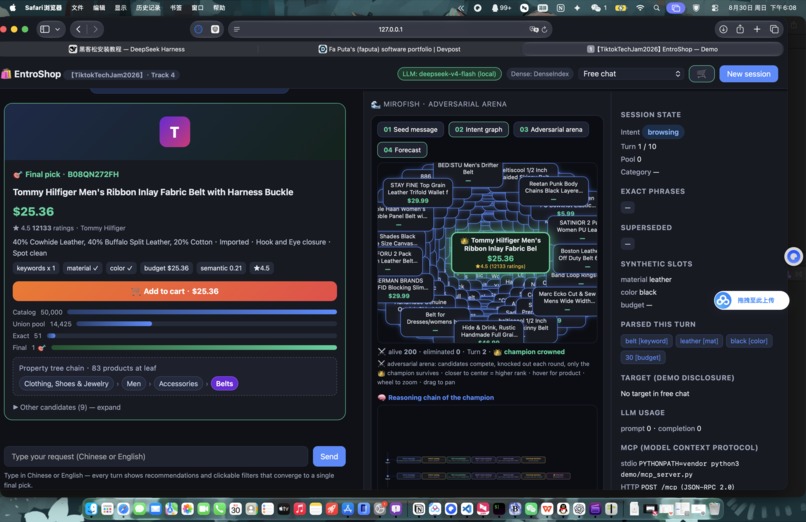The image size is (806, 522).
Task: Select the EntroShop Demo browser tab
Action: click(652, 49)
